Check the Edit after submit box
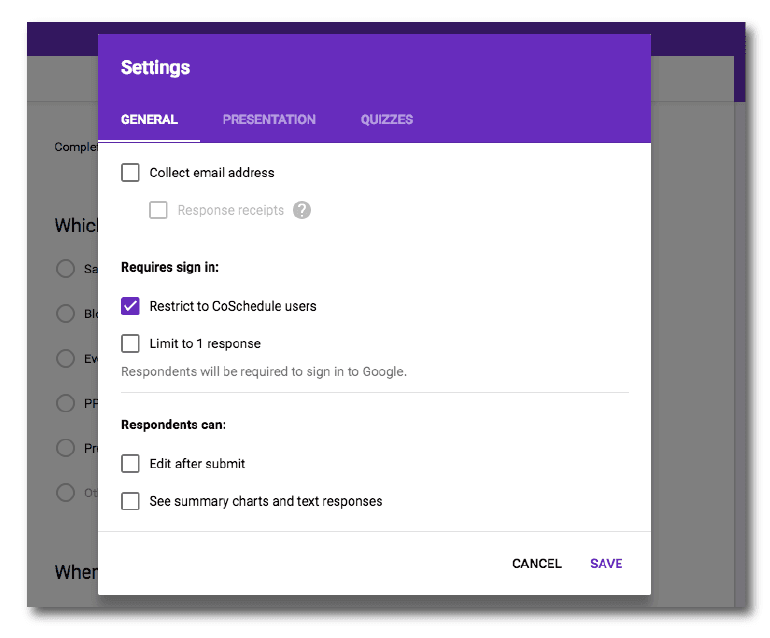770x638 pixels. pyautogui.click(x=130, y=464)
